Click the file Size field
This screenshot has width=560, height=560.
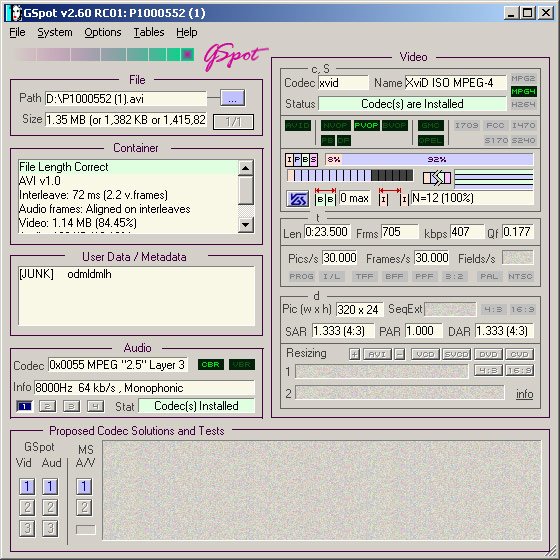[126, 120]
